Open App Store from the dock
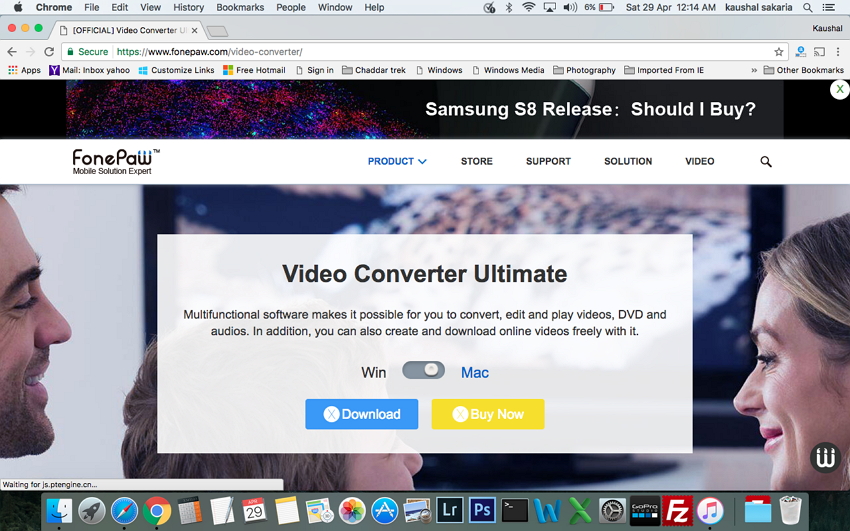The width and height of the screenshot is (850, 531). pos(384,511)
